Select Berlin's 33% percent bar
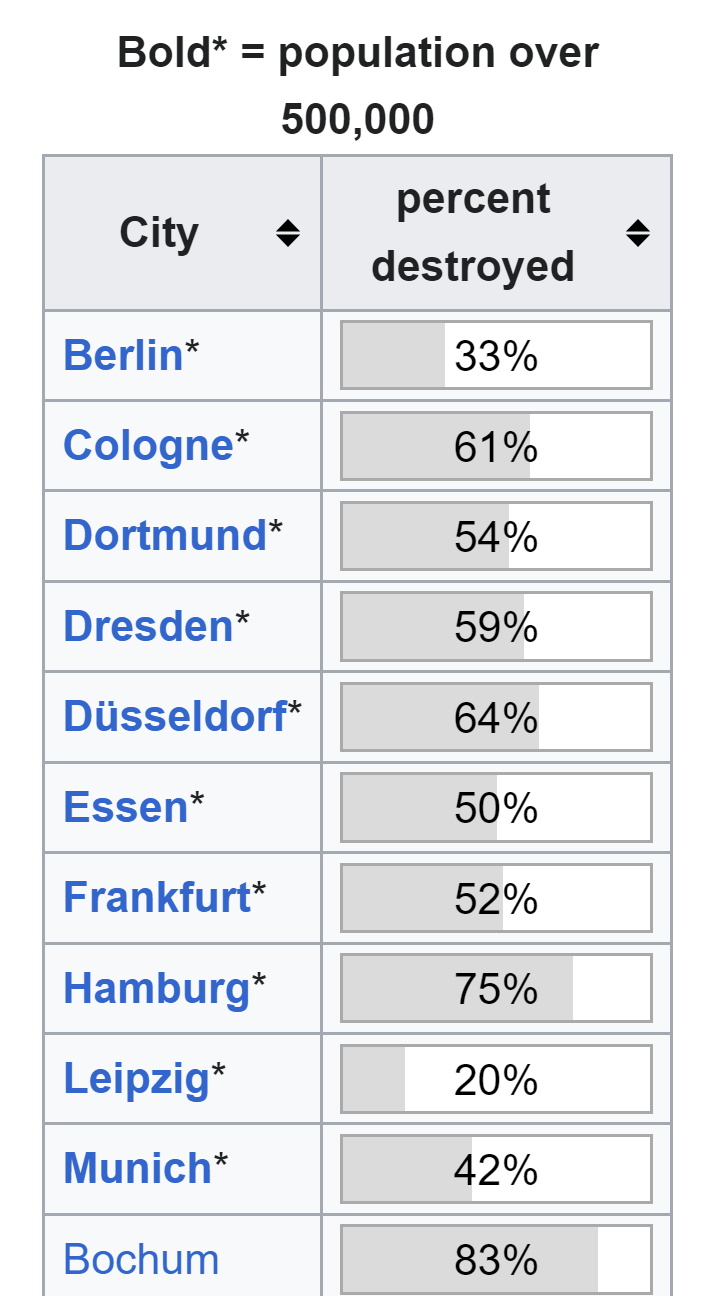Image resolution: width=710 pixels, height=1296 pixels. click(x=496, y=355)
